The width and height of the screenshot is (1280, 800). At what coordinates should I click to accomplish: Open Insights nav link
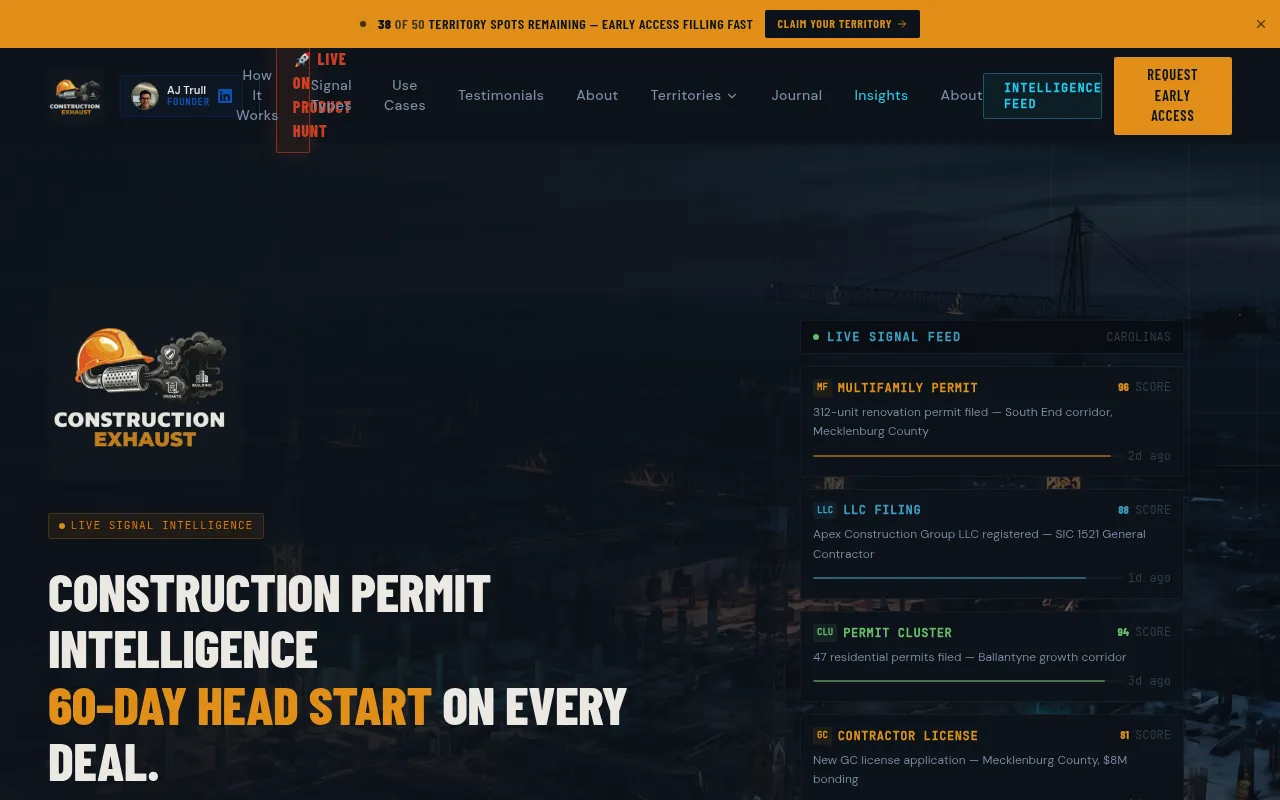coord(881,95)
